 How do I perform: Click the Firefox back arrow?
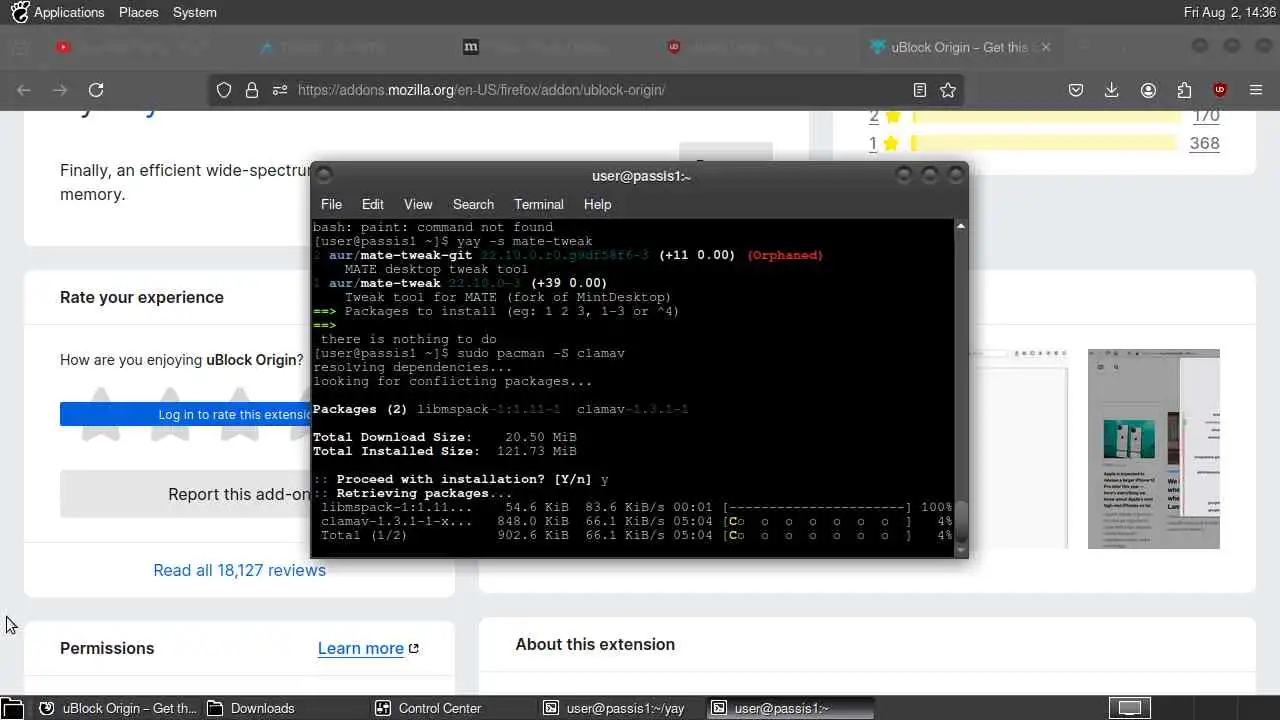[x=24, y=90]
